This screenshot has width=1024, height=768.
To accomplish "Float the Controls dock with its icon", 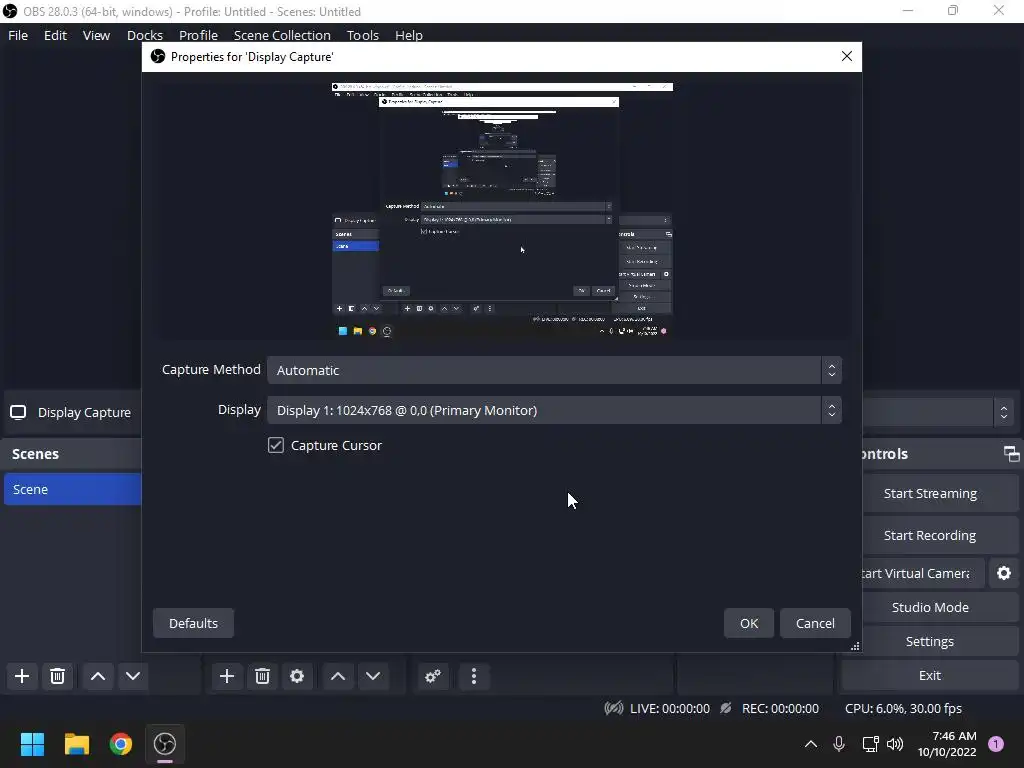I will point(1011,454).
